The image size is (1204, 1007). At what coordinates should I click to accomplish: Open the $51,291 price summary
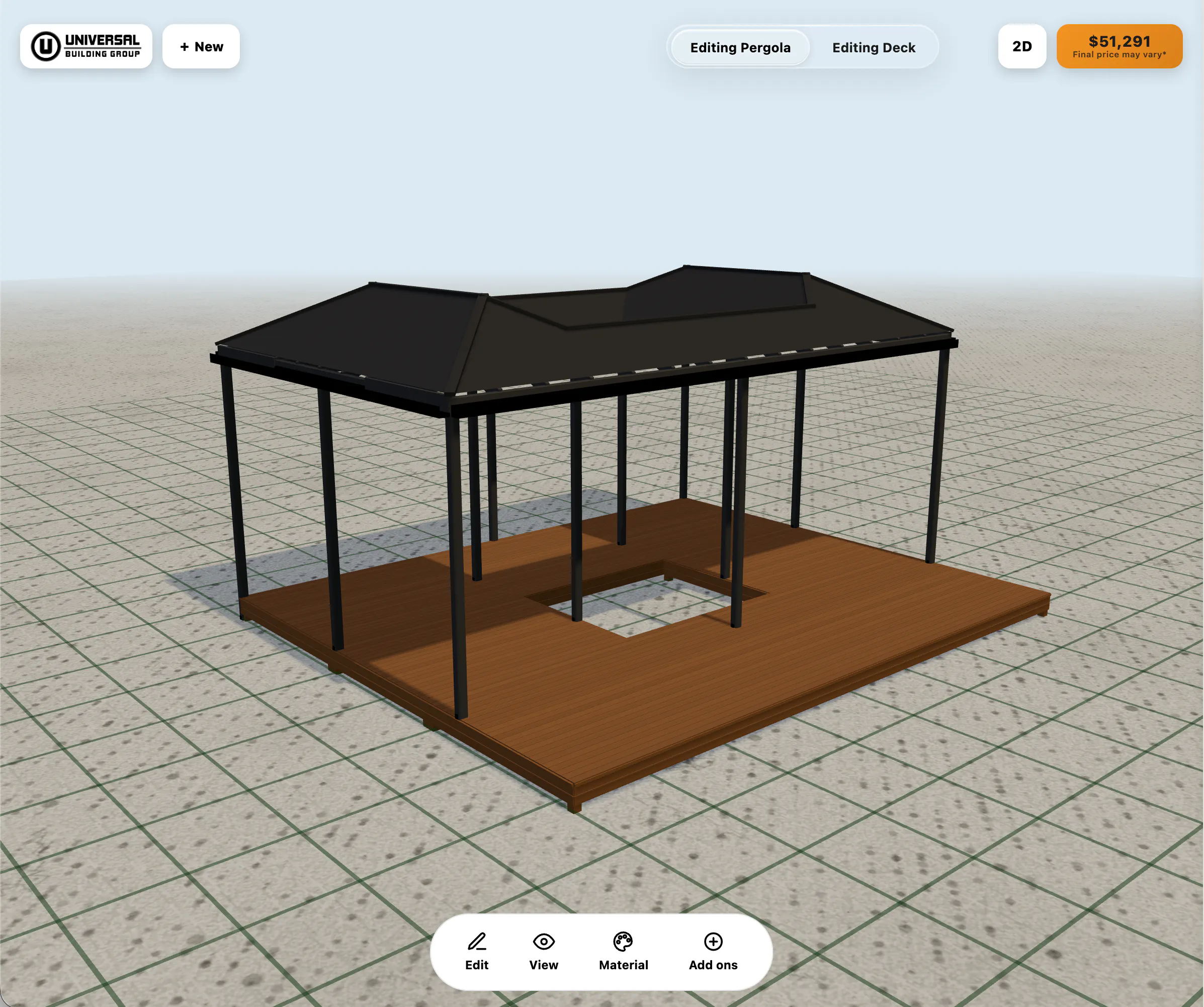[x=1119, y=46]
